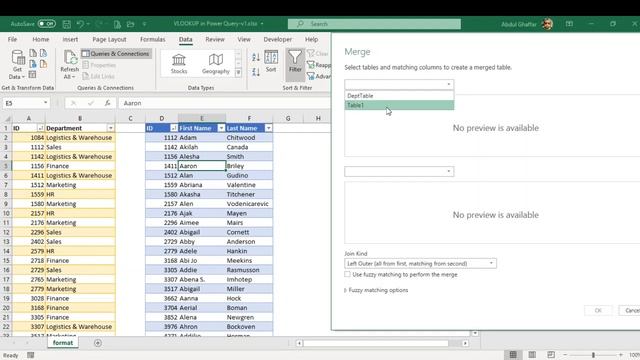Open the File menu tab
The width and height of the screenshot is (640, 360).
(x=12, y=39)
